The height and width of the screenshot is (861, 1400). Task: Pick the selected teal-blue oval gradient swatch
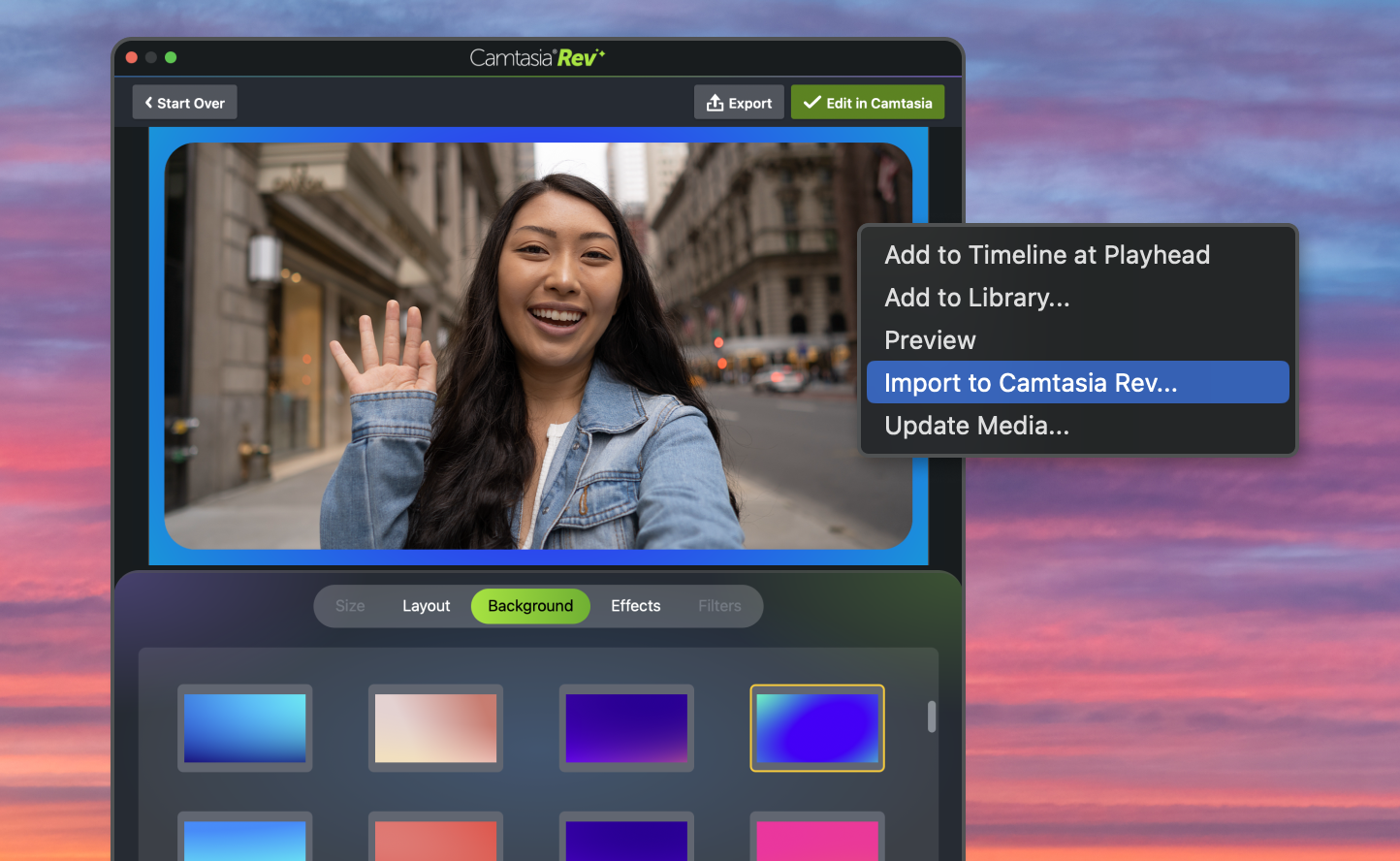tap(817, 728)
